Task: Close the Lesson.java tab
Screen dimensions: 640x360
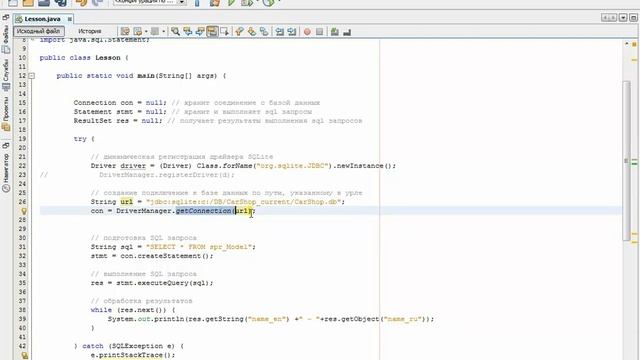Action: point(70,19)
